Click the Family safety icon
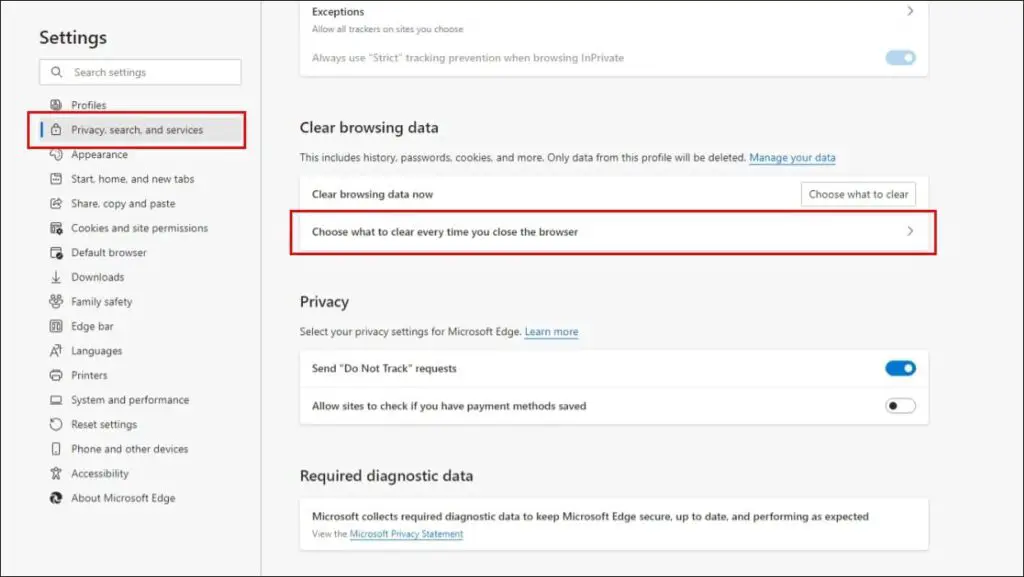This screenshot has width=1024, height=577. (x=56, y=302)
